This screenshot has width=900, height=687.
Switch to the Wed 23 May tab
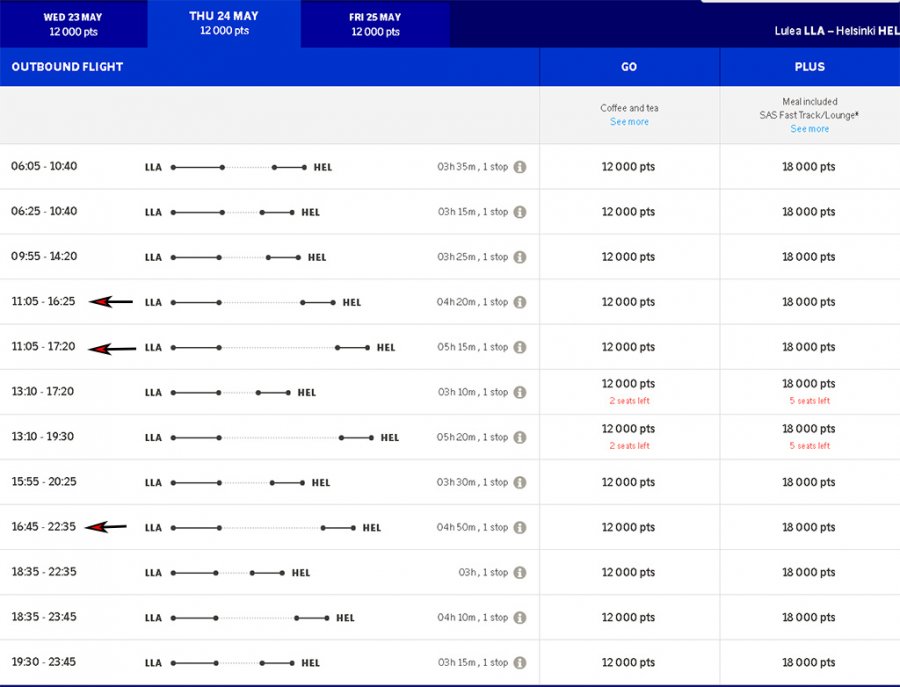click(x=73, y=24)
